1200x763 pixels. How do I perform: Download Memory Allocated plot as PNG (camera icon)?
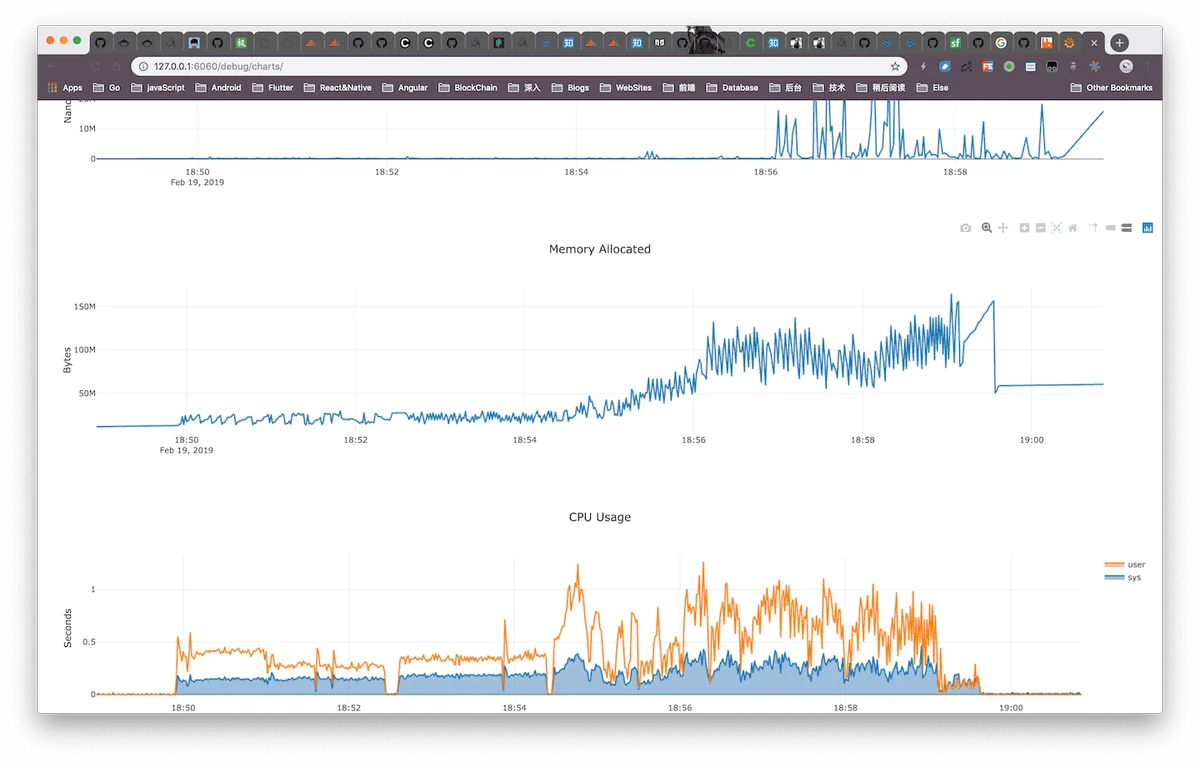[965, 228]
